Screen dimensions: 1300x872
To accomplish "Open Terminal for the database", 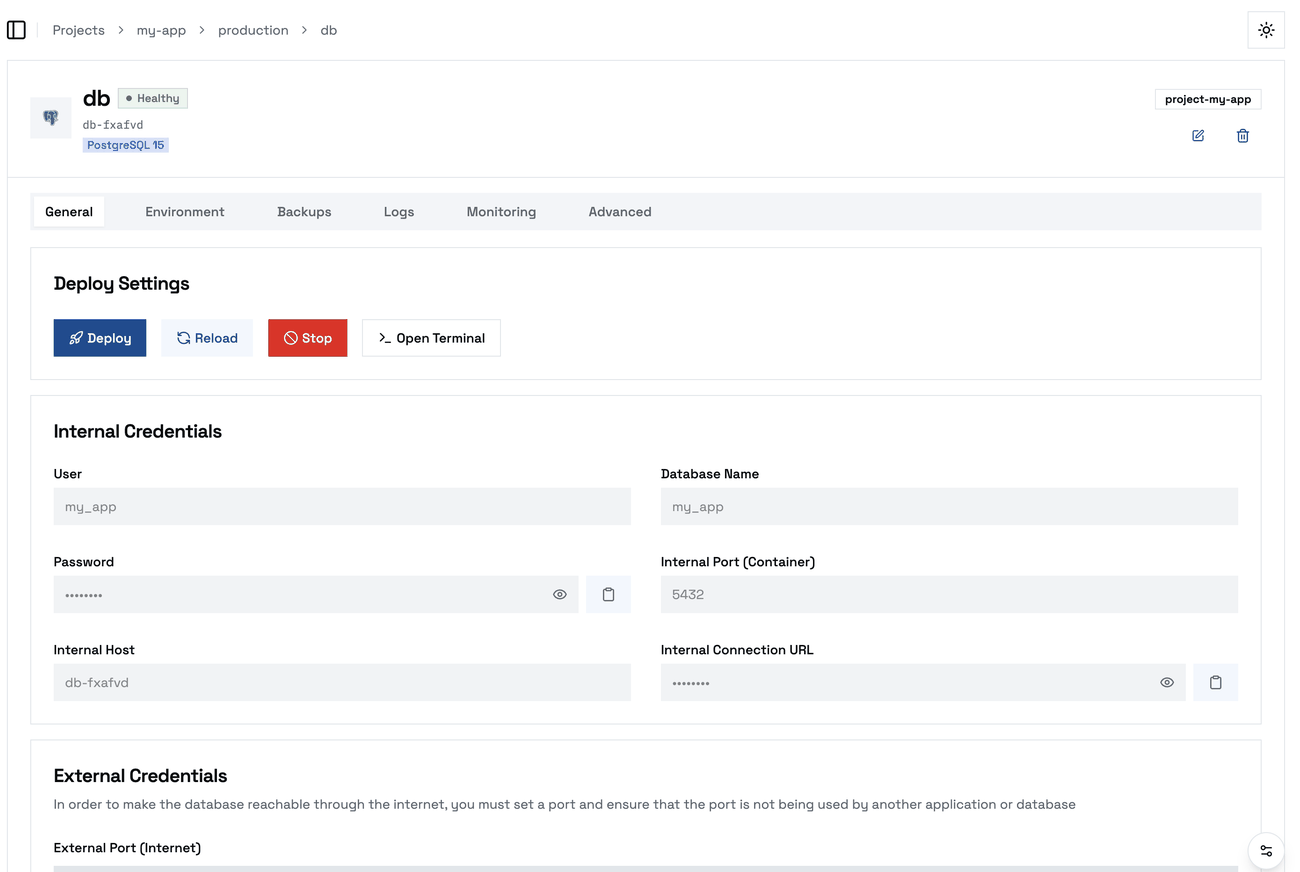I will point(431,338).
